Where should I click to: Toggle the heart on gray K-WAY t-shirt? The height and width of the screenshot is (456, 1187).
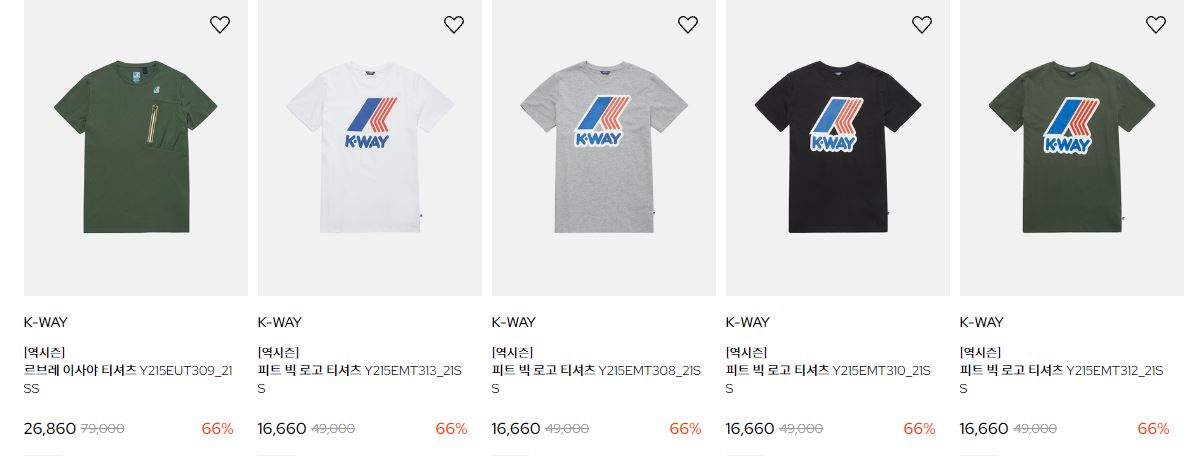click(687, 25)
